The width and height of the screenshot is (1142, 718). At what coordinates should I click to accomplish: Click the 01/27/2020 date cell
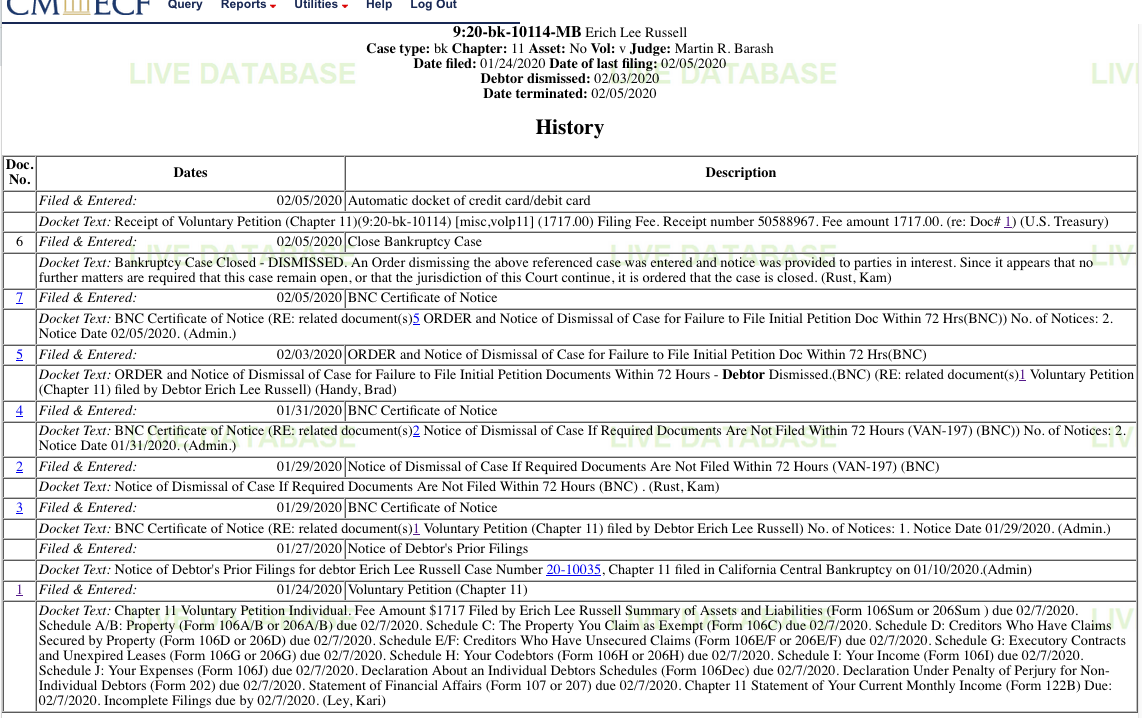click(309, 549)
